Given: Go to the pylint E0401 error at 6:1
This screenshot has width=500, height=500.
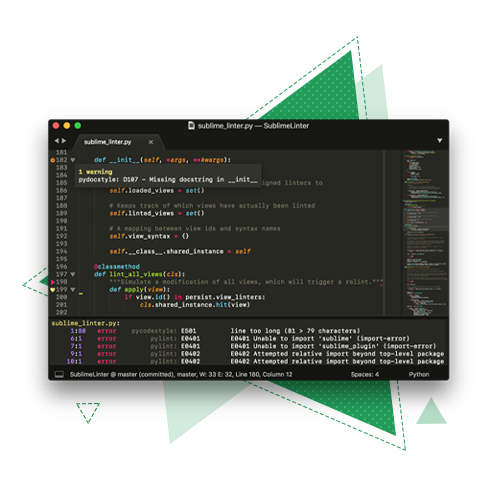Looking at the screenshot, I should [x=248, y=339].
